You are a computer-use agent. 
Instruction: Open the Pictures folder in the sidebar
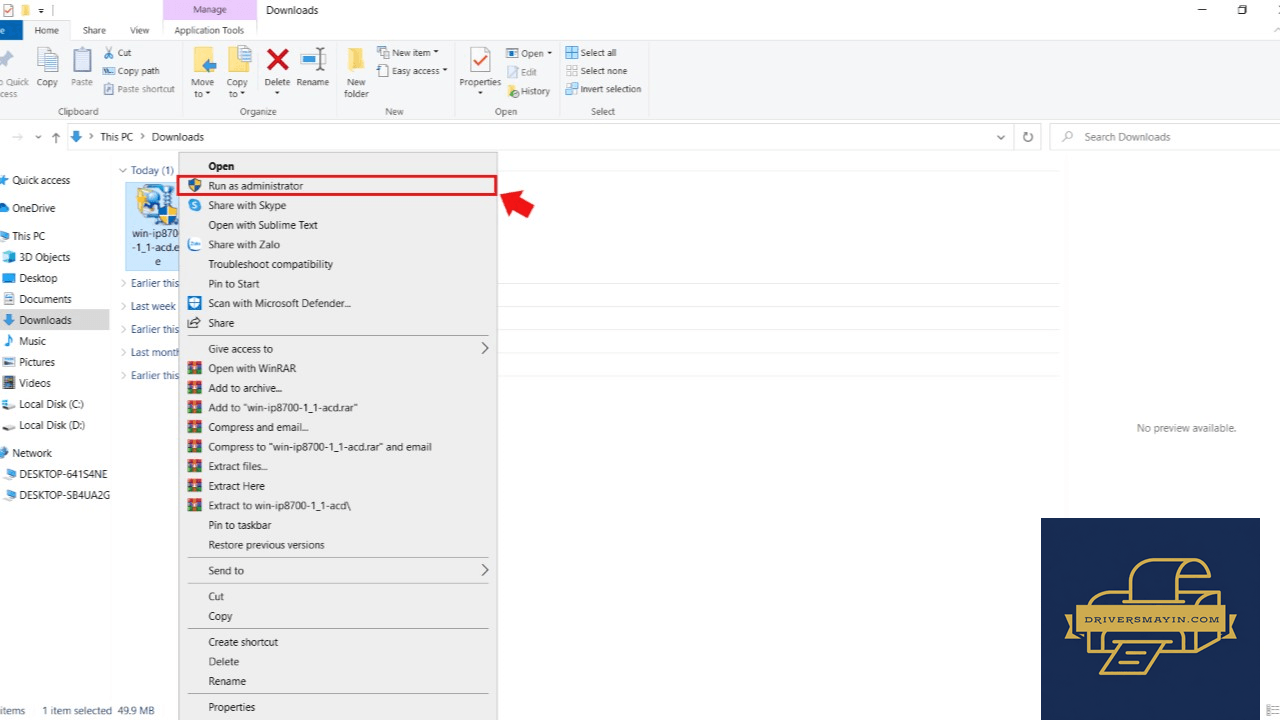pyautogui.click(x=37, y=362)
